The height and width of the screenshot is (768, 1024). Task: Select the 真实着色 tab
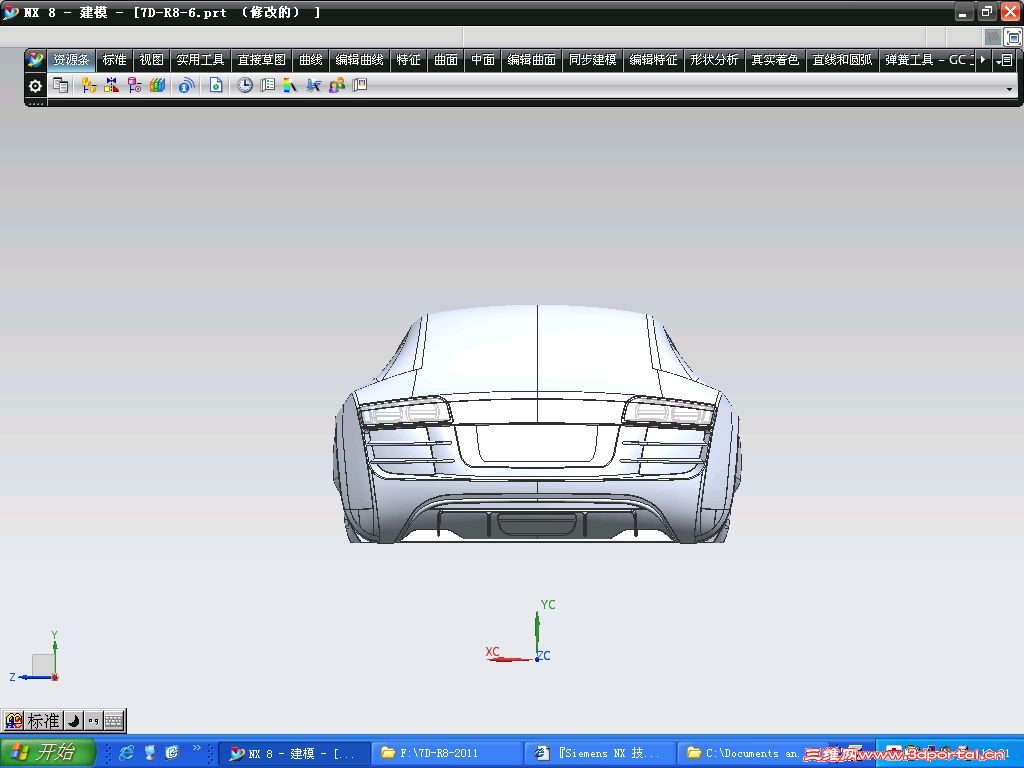coord(775,60)
